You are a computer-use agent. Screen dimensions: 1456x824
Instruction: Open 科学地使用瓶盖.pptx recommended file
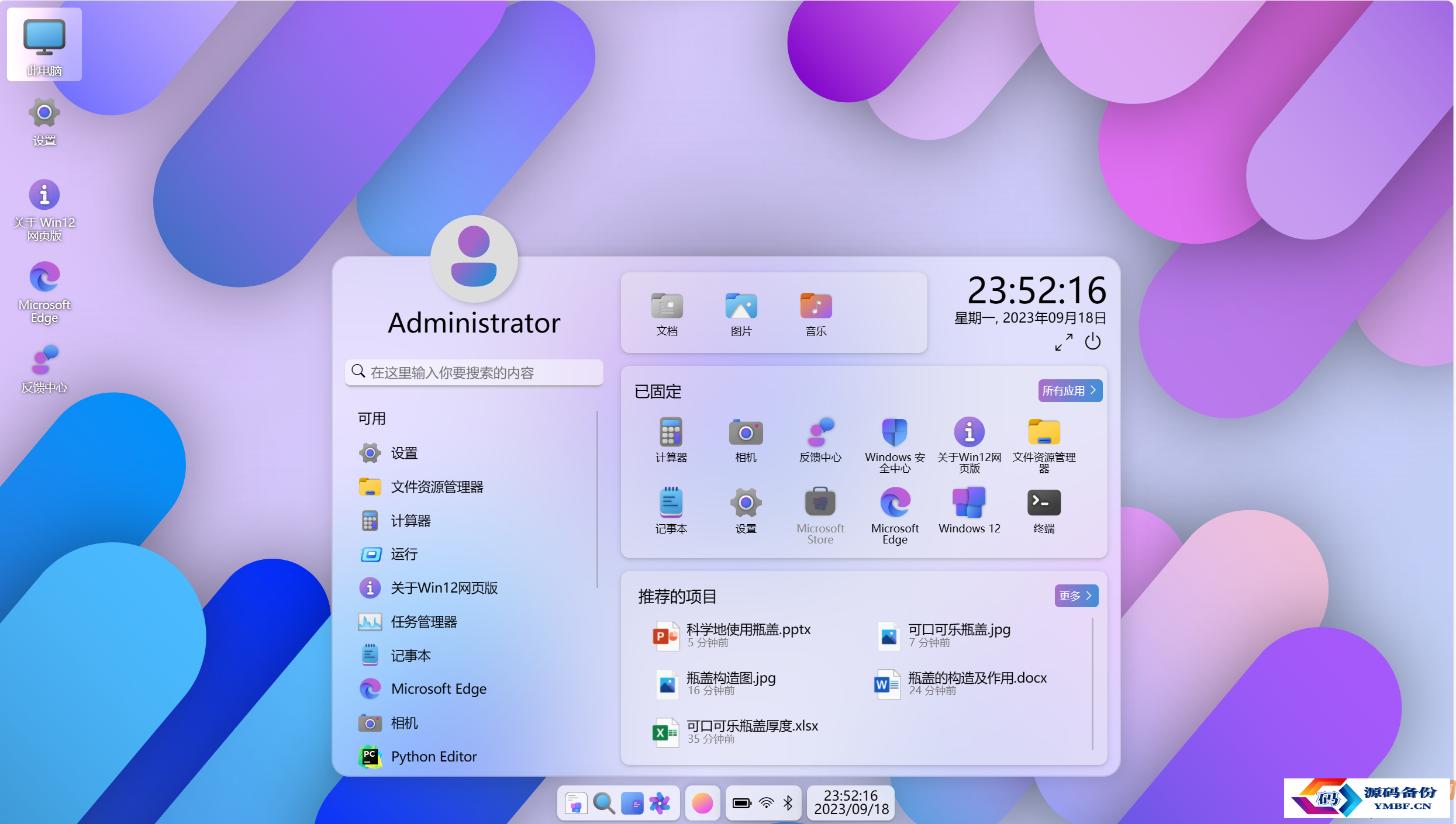[x=732, y=635]
